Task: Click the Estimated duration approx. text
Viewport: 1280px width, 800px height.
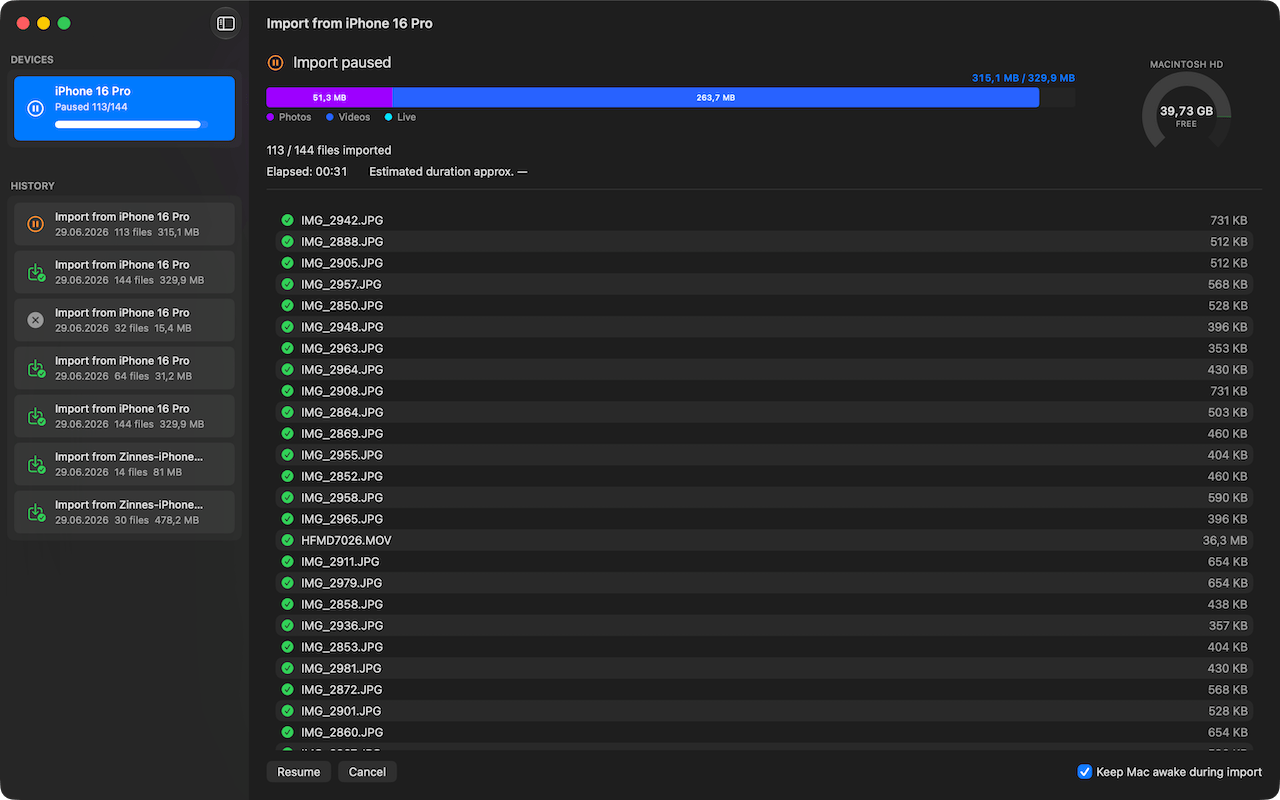Action: pos(448,172)
